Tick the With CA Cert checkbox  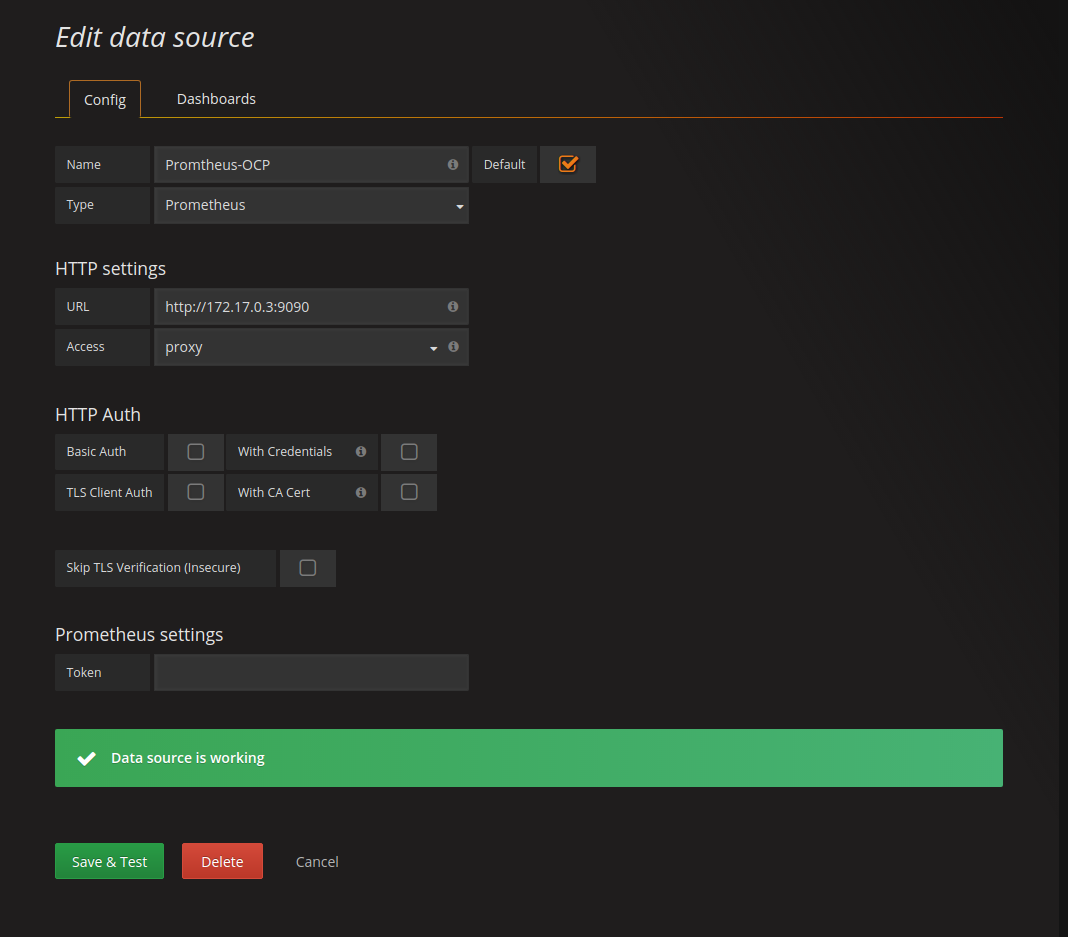[x=409, y=492]
